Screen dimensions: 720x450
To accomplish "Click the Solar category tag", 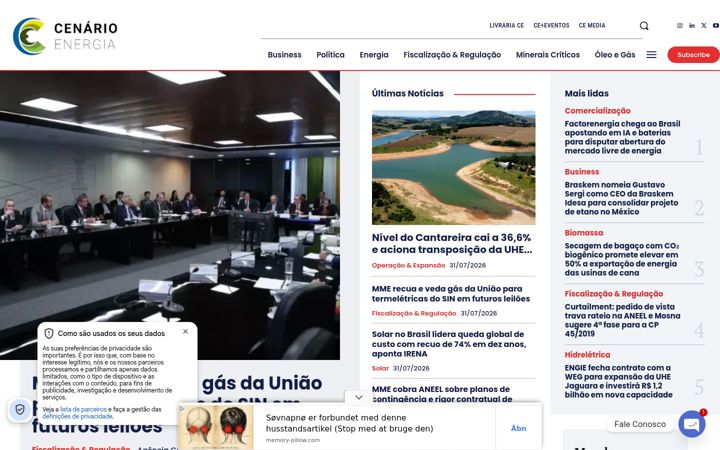I will (380, 368).
